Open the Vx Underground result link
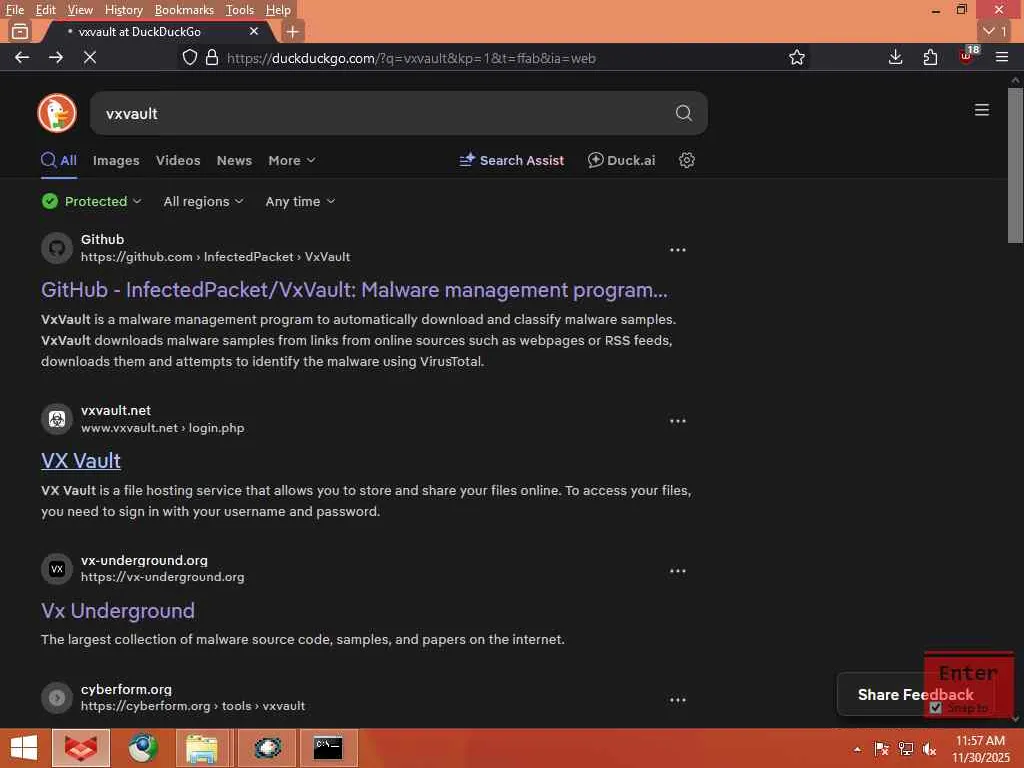 tap(118, 611)
